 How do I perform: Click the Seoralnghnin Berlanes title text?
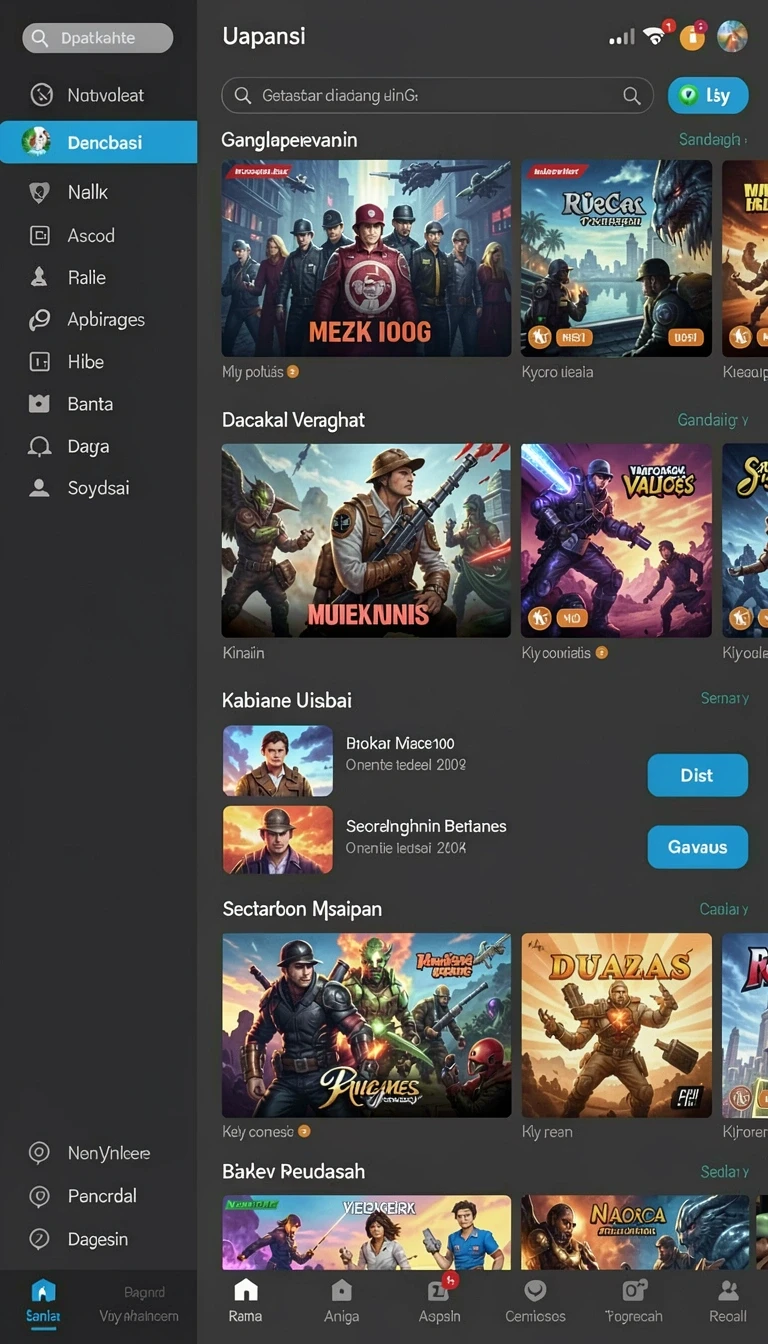tap(426, 826)
